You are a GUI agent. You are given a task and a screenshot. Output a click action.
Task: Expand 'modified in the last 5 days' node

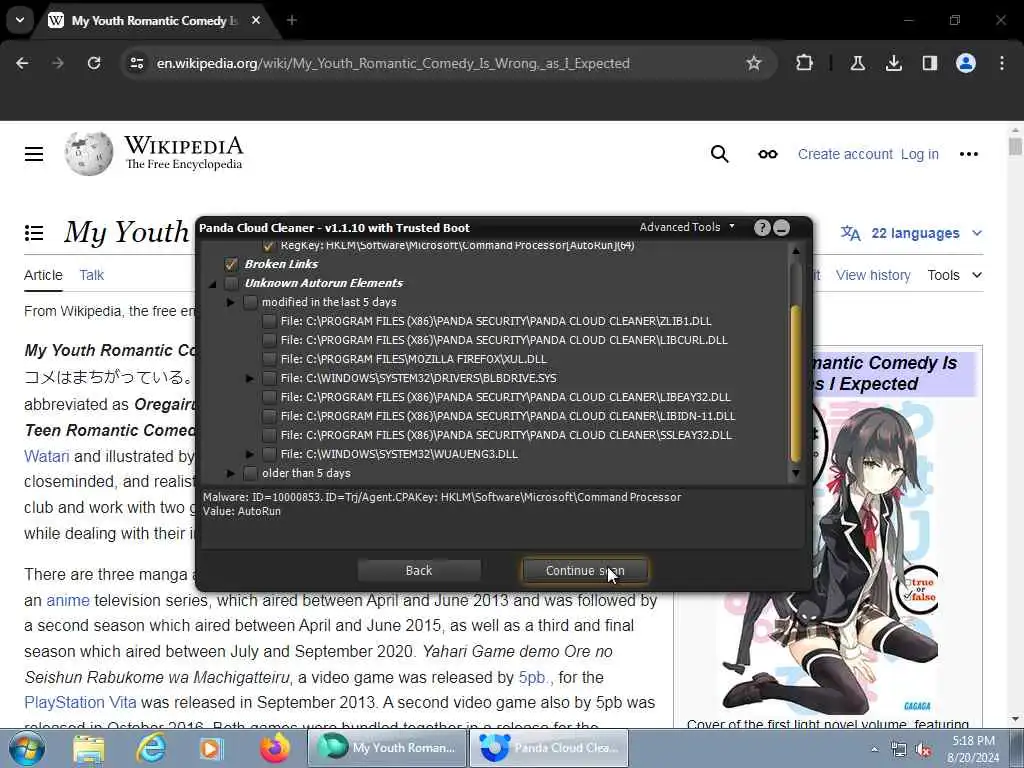[231, 302]
